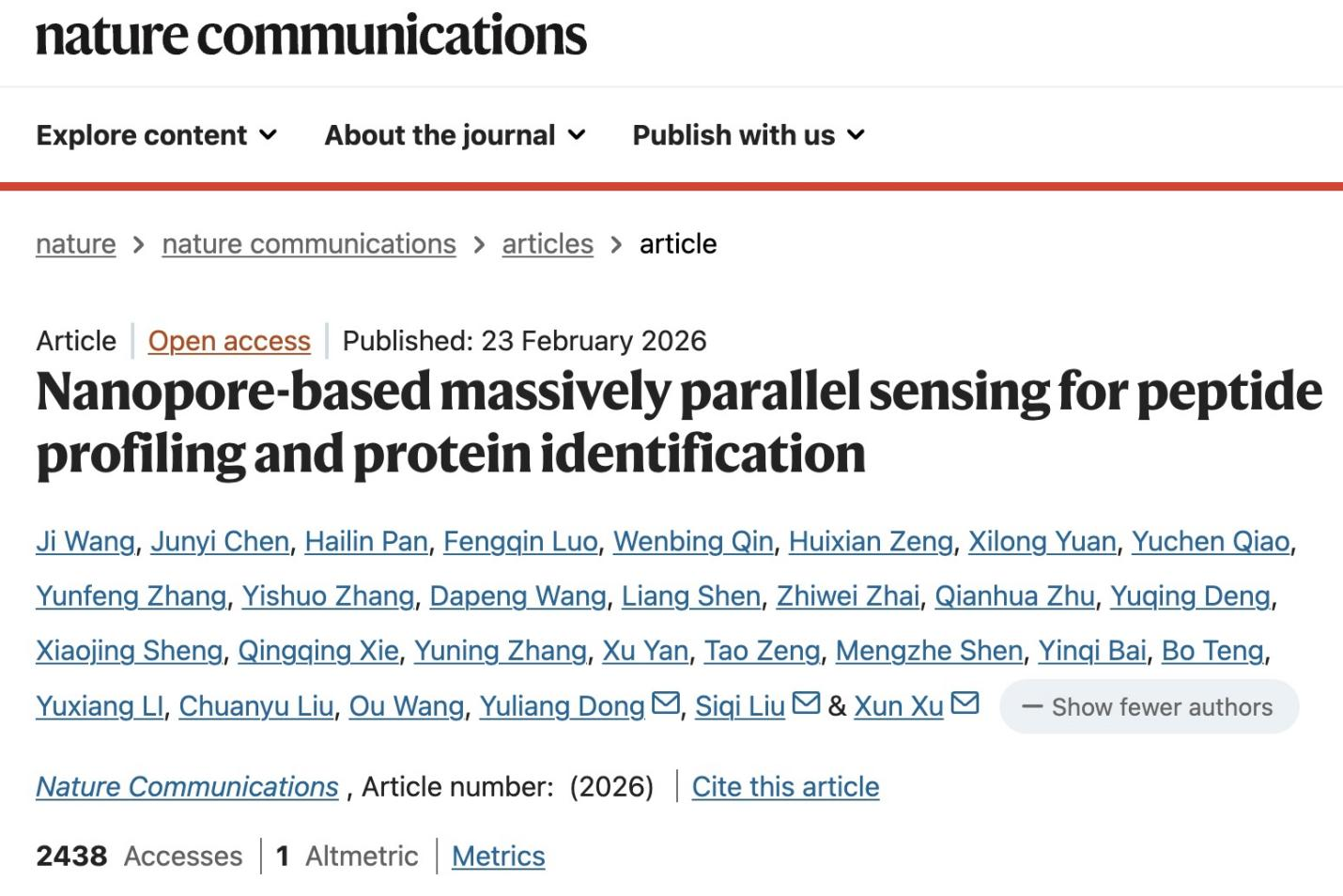This screenshot has height=896, width=1343.
Task: Select author Chuanyu Liu's link
Action: coord(256,707)
